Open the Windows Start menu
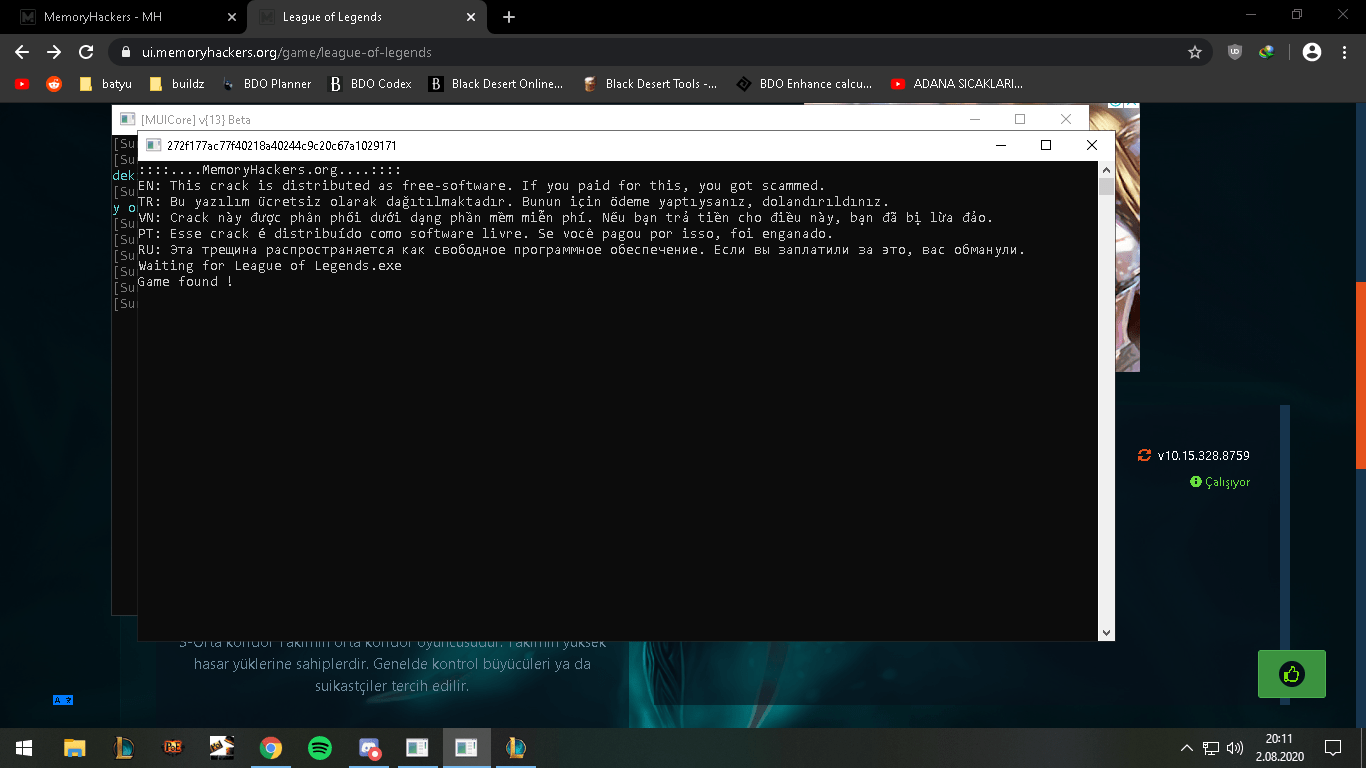This screenshot has width=1366, height=768. point(24,747)
